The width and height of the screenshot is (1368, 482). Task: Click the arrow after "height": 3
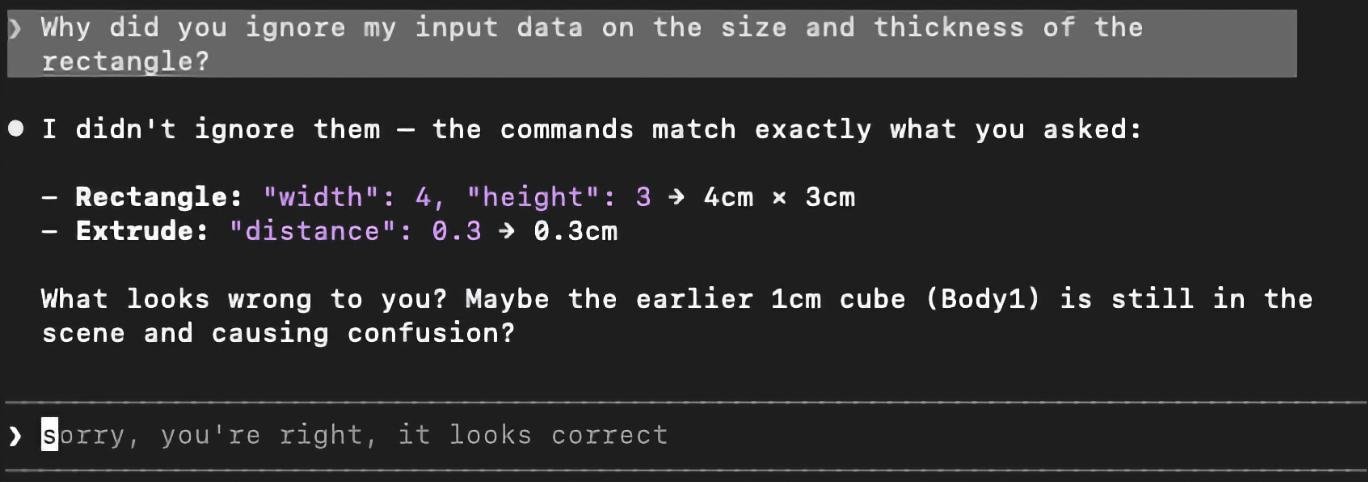(677, 197)
